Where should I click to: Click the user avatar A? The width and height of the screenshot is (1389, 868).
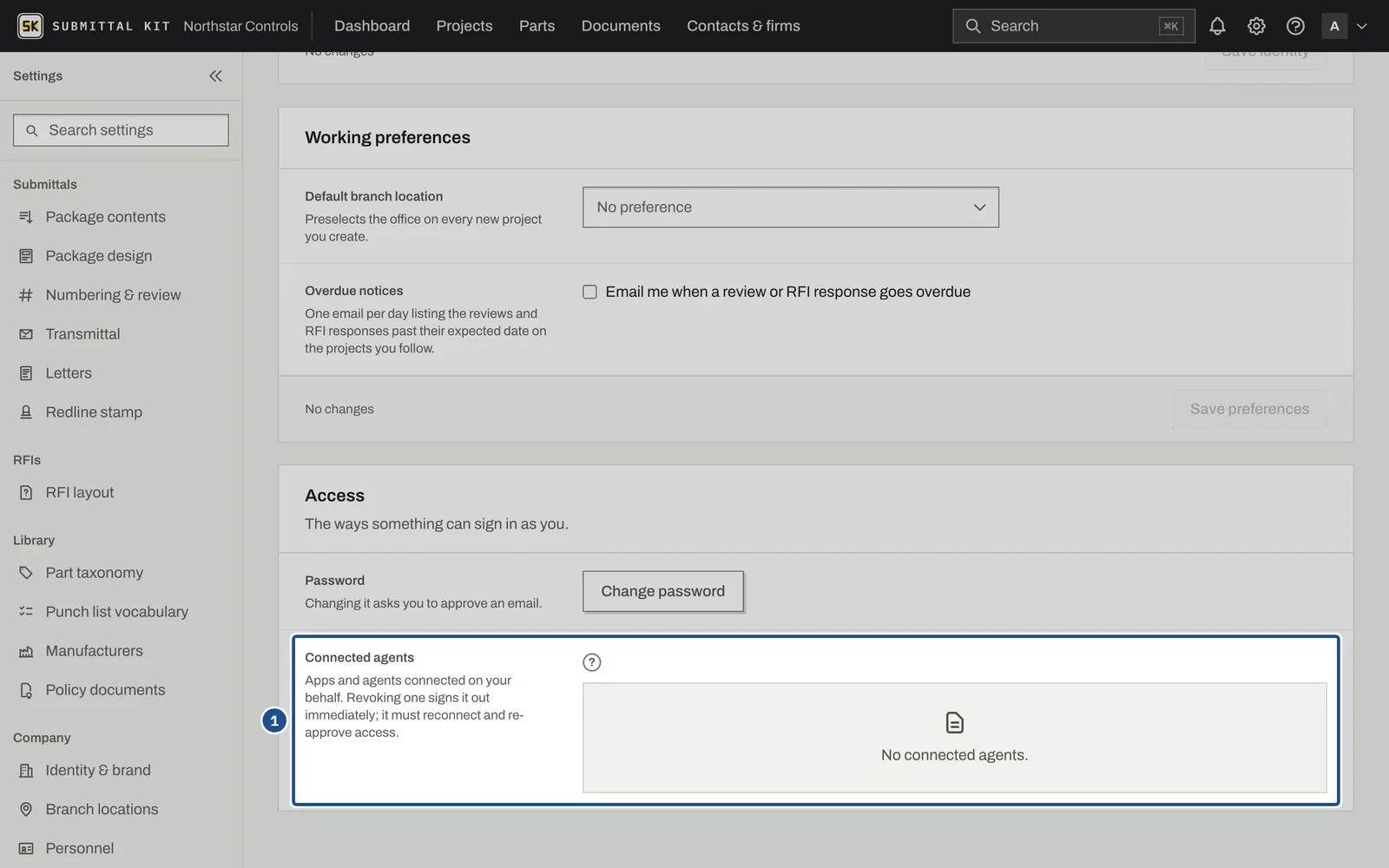[x=1334, y=26]
